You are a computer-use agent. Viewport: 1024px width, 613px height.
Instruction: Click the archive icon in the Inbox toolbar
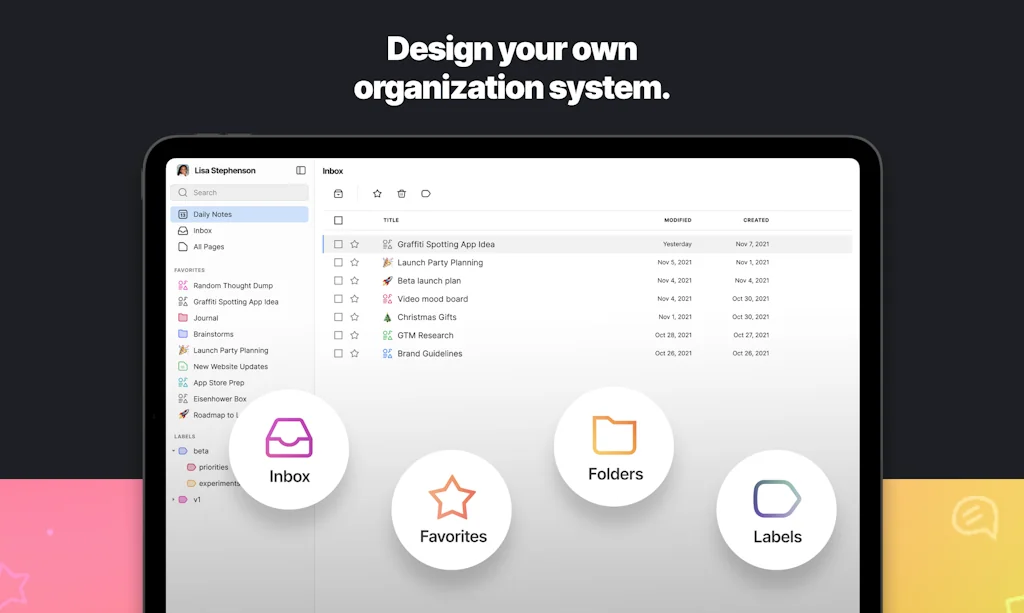tap(338, 194)
